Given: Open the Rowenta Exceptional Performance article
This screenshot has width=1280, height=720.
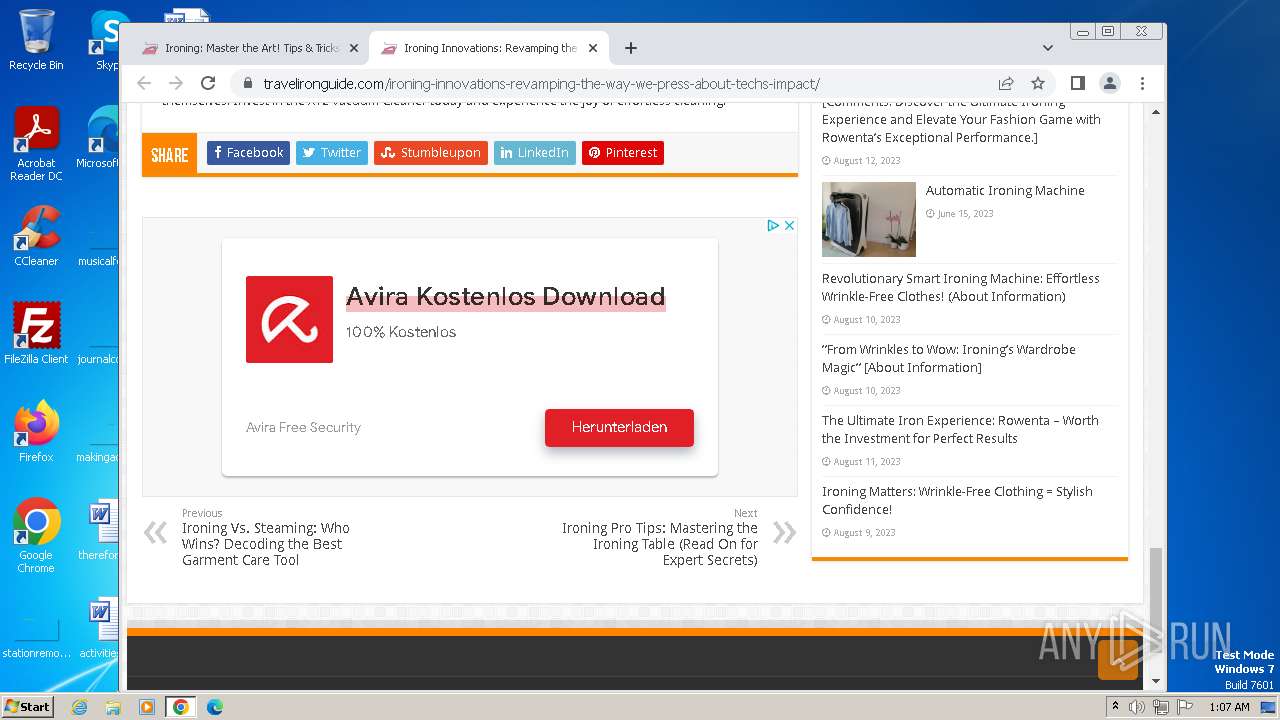Looking at the screenshot, I should tap(961, 119).
